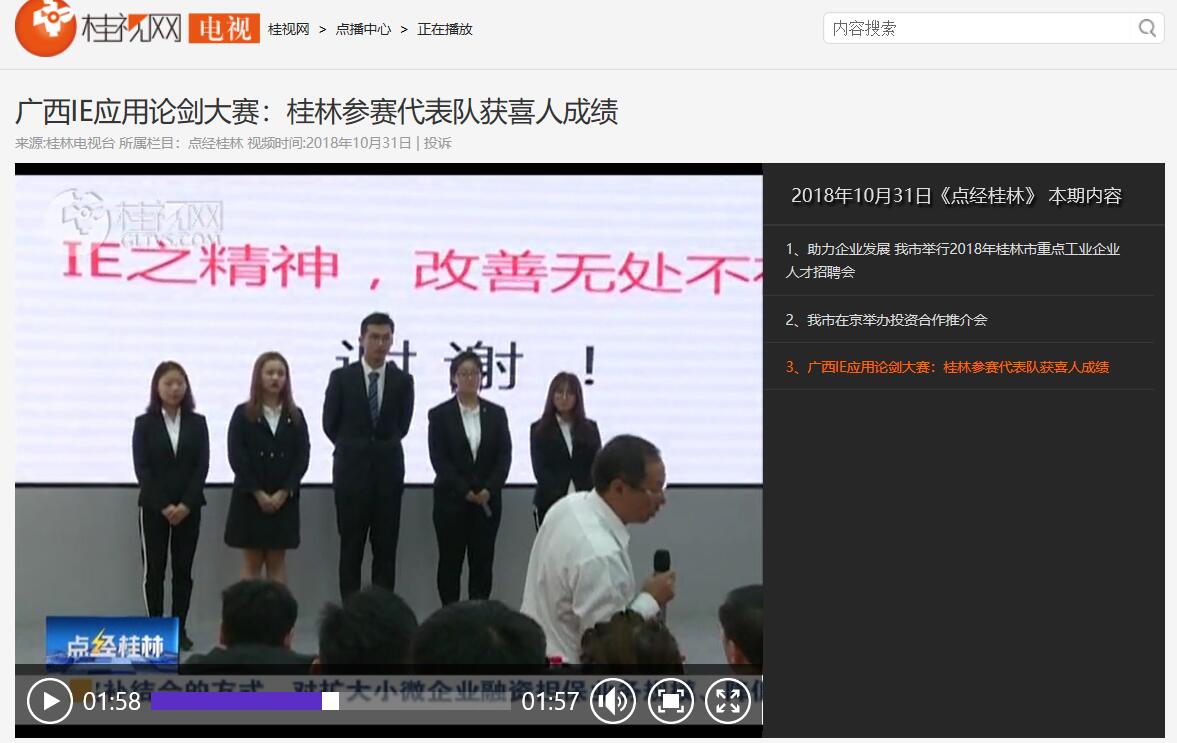Select highlighted item 3 广西IE应用论剑大赛
The image size is (1177, 743).
pyautogui.click(x=947, y=367)
